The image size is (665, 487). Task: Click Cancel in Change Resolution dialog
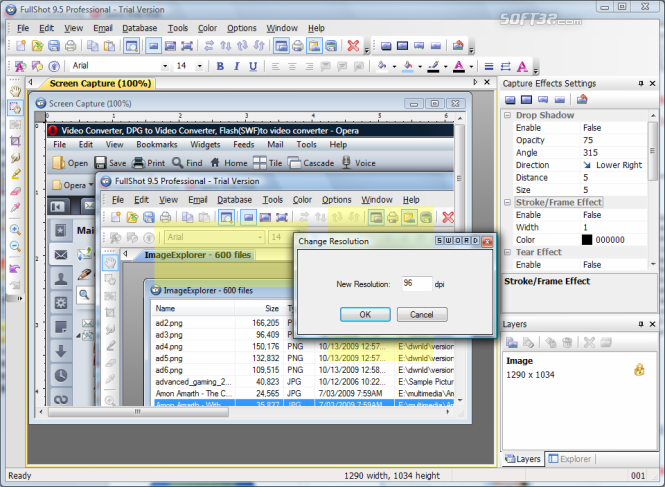tap(422, 314)
